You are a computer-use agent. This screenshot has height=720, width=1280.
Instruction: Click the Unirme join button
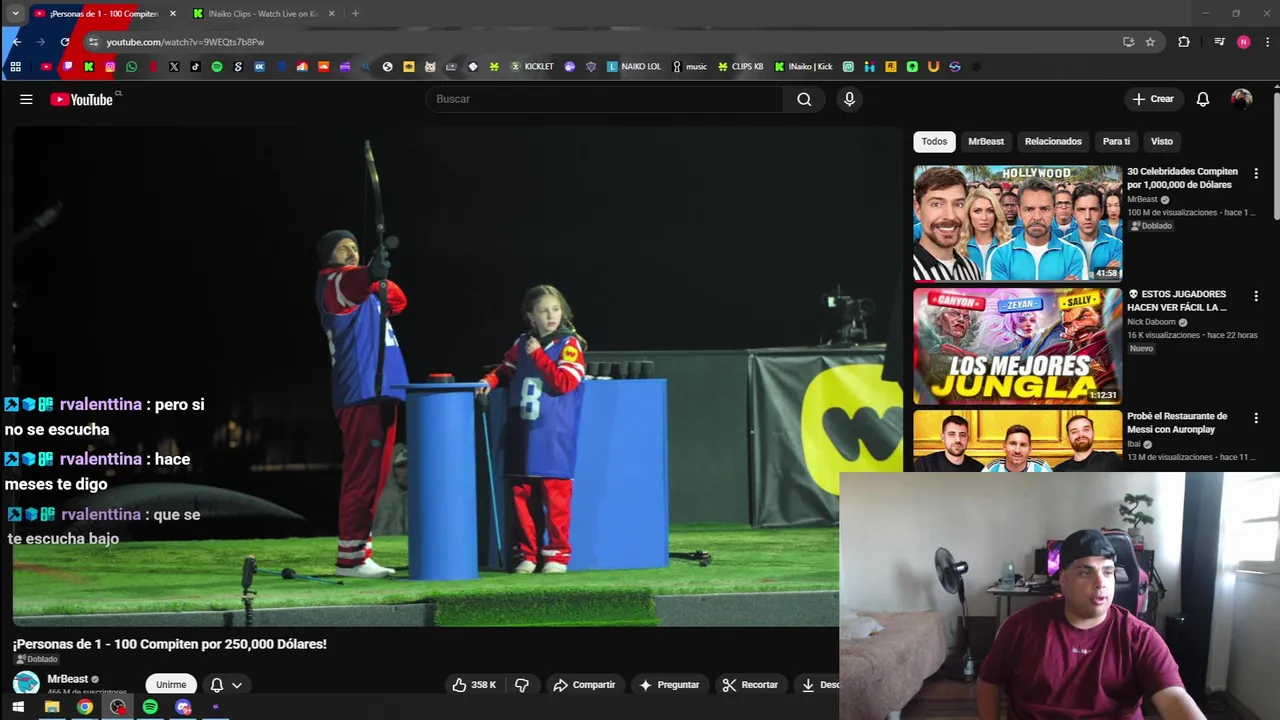click(x=171, y=685)
